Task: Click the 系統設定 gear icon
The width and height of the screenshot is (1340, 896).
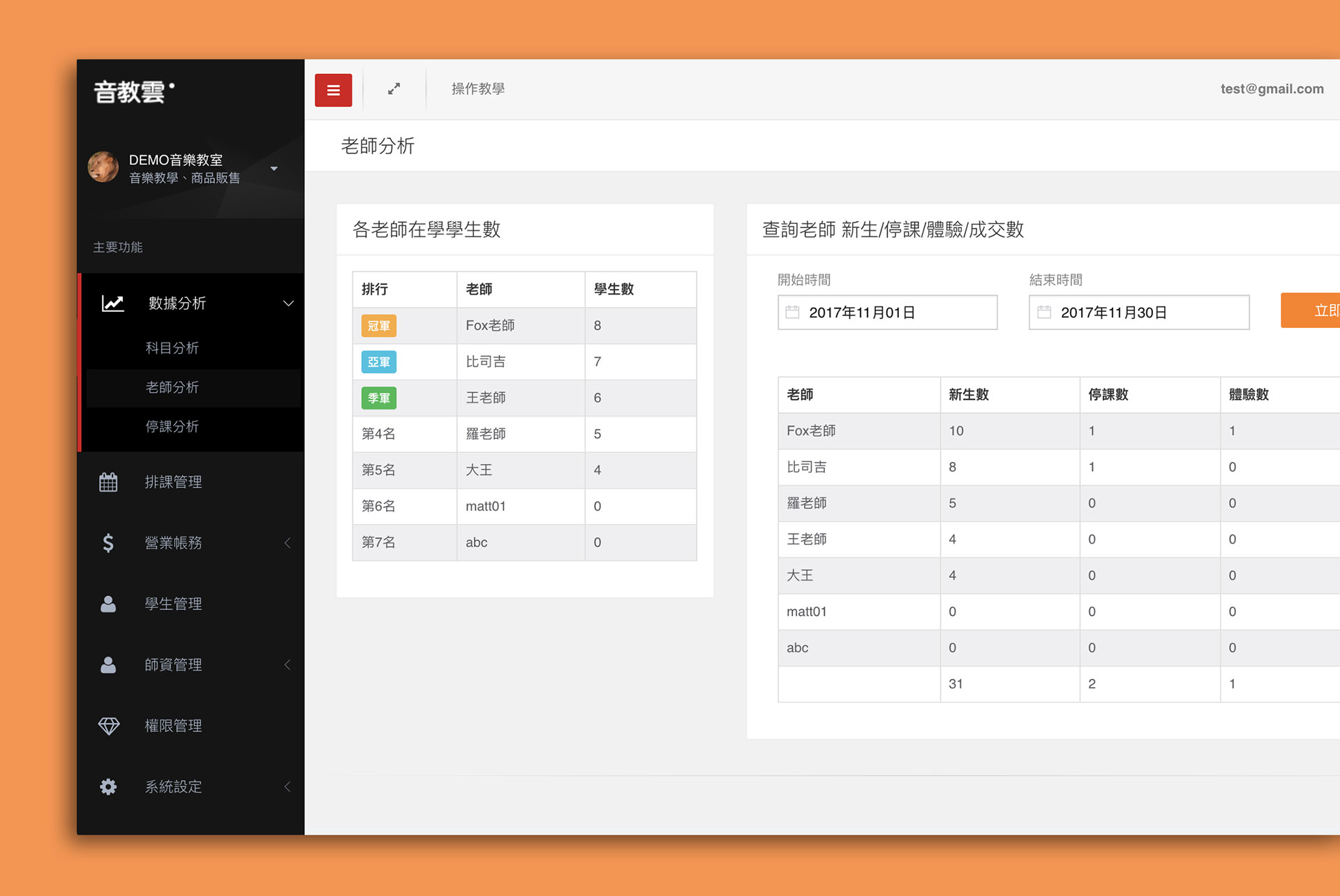Action: click(108, 786)
